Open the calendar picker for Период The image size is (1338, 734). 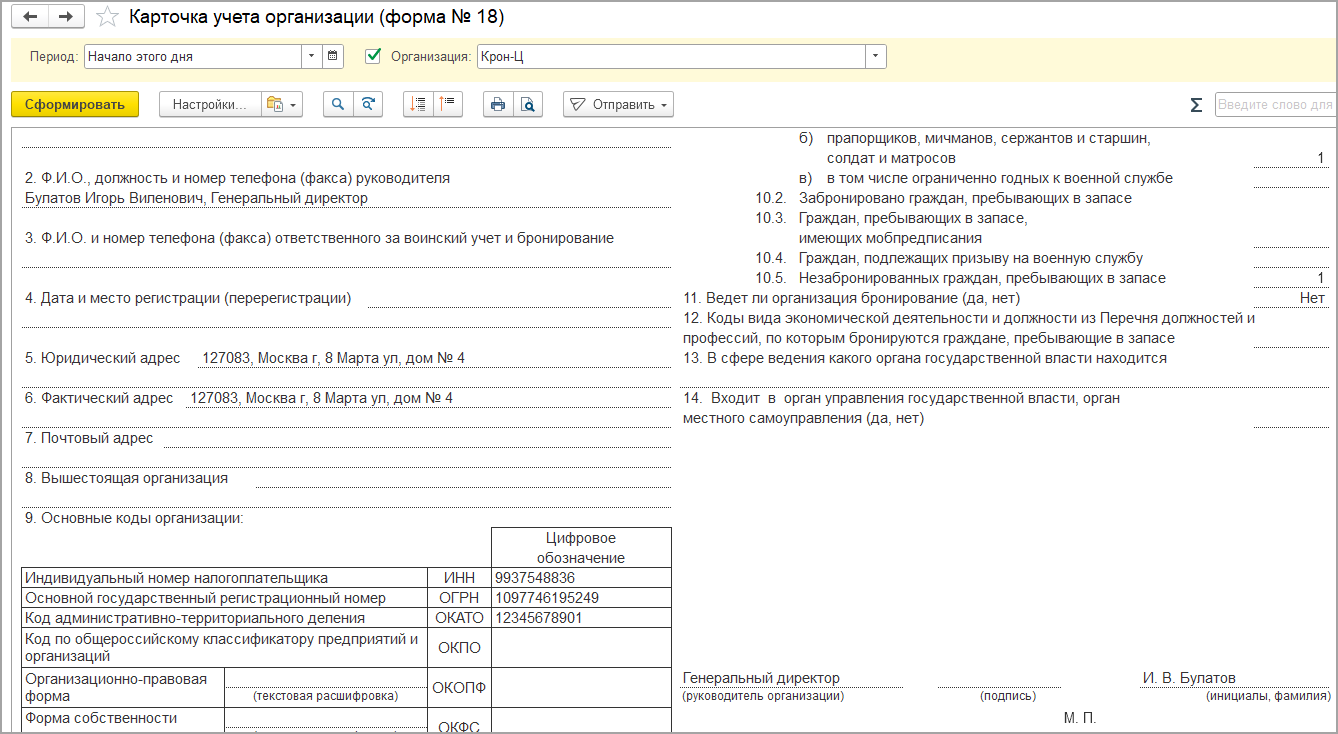(334, 57)
